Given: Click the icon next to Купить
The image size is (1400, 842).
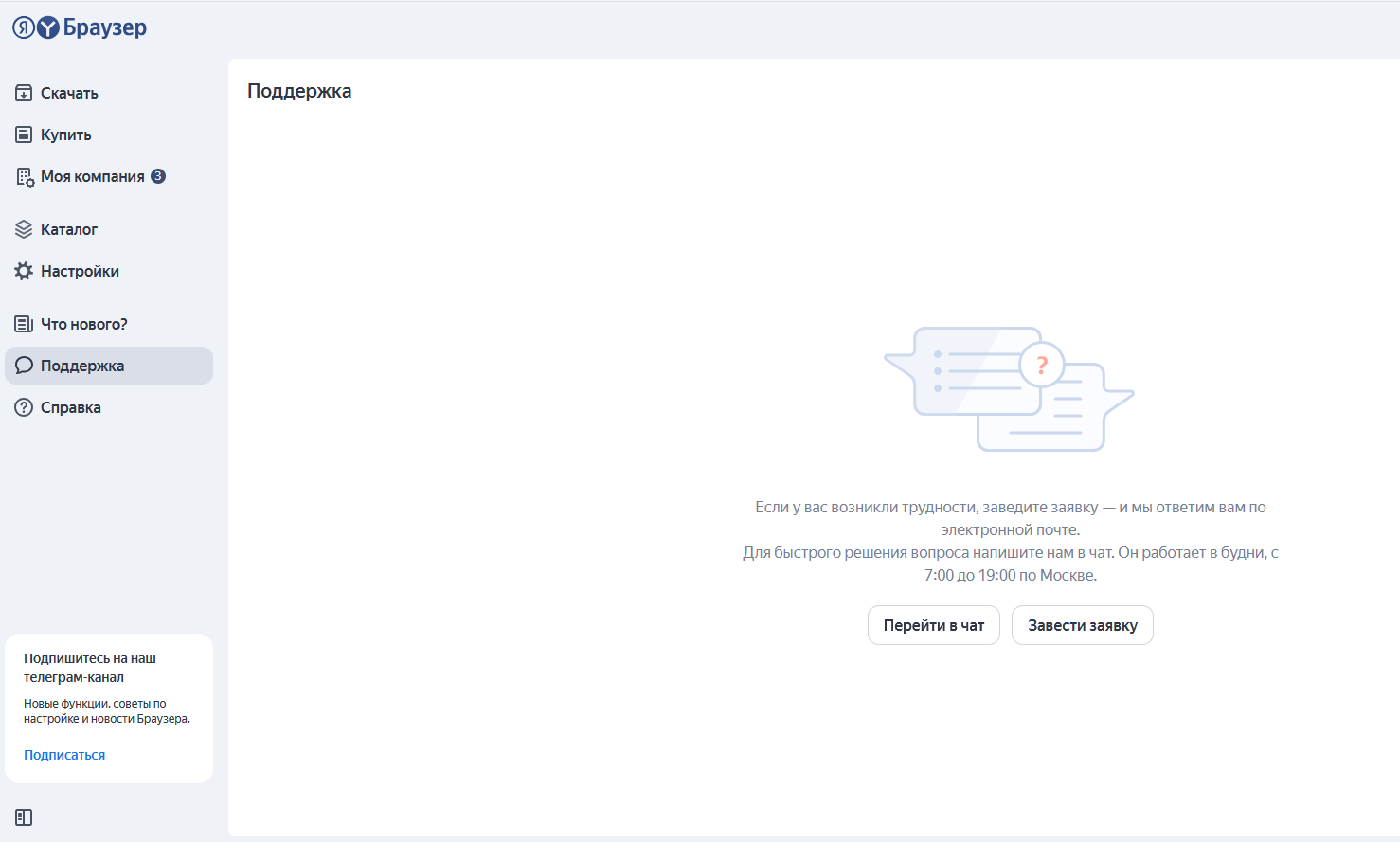Looking at the screenshot, I should coord(24,134).
